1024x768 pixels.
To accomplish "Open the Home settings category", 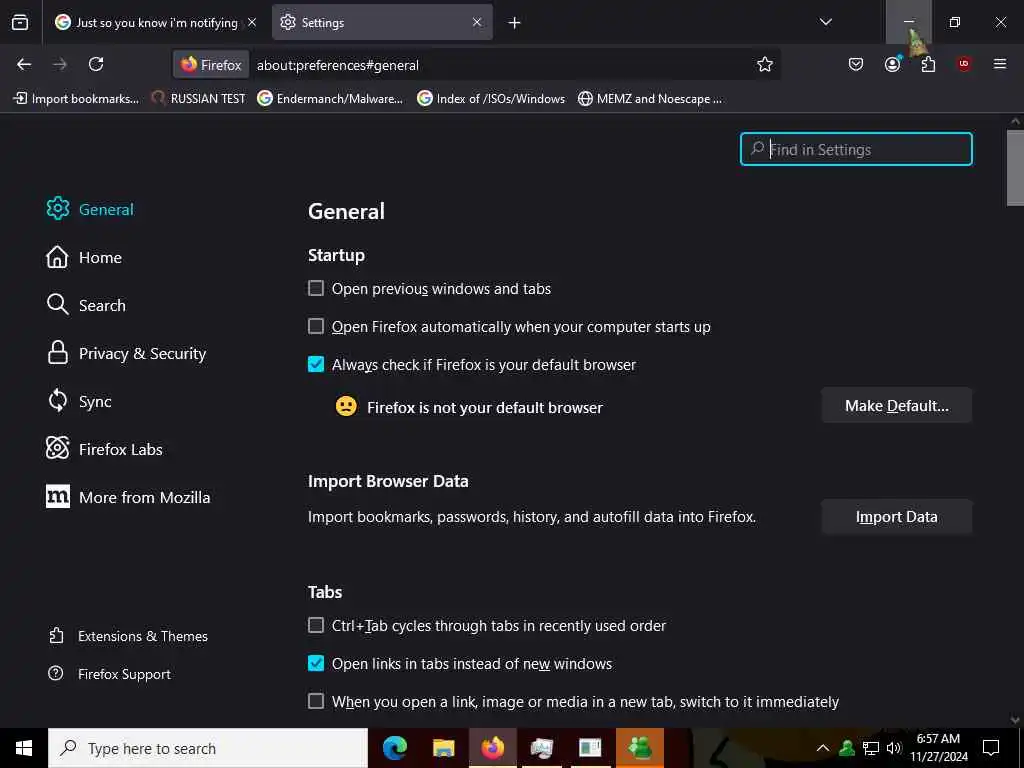I will [84, 257].
